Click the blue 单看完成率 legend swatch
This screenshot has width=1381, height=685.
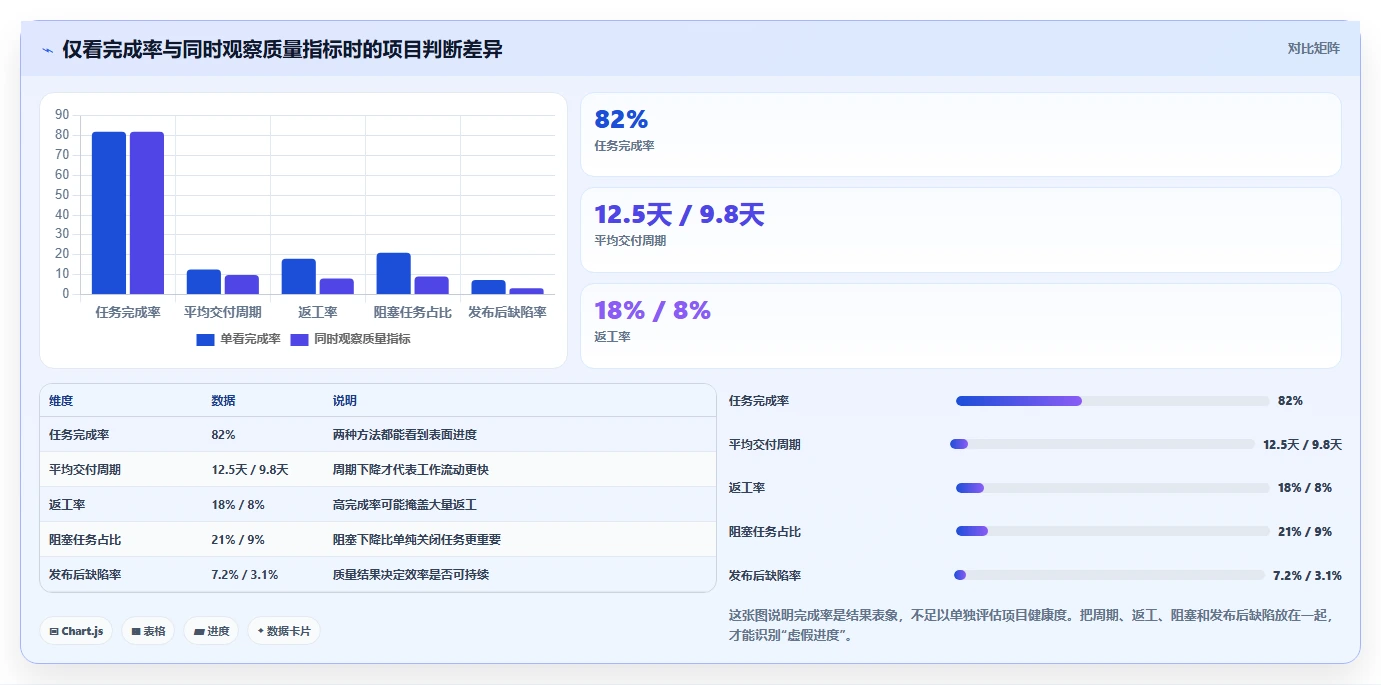[206, 339]
